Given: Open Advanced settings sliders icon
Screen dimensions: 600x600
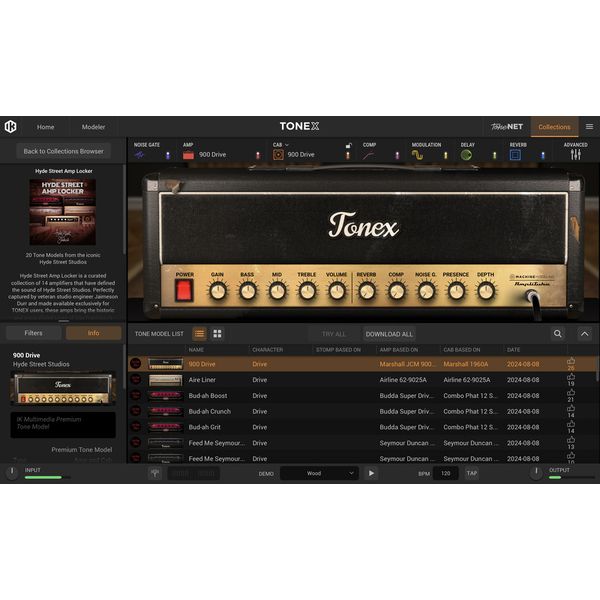Looking at the screenshot, I should pos(575,155).
